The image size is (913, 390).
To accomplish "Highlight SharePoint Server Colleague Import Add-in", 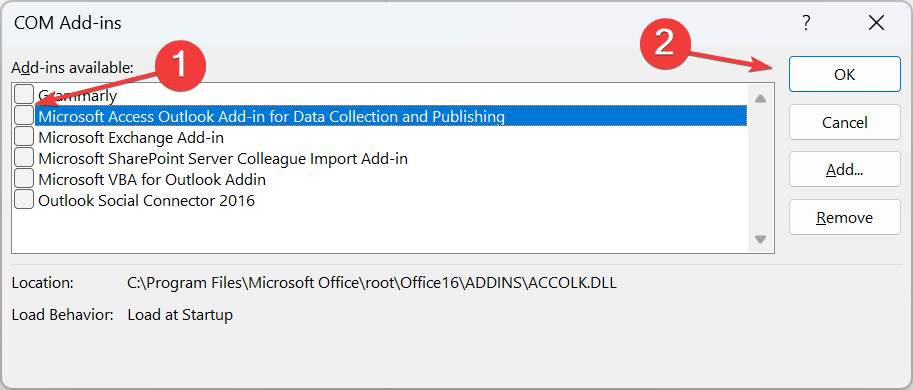I will pyautogui.click(x=223, y=158).
